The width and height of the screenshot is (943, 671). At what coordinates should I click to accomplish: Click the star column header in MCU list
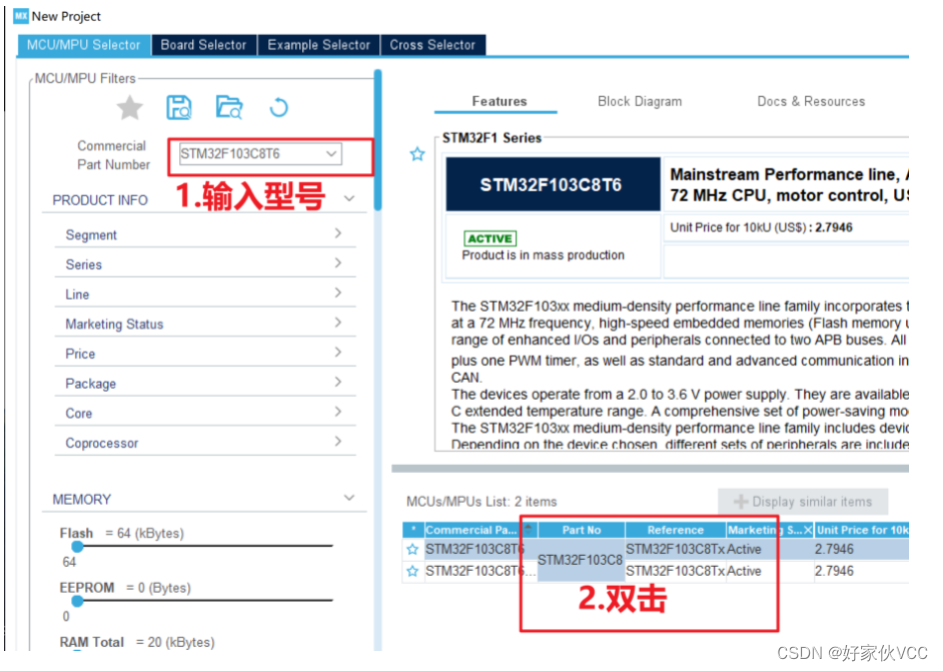413,530
